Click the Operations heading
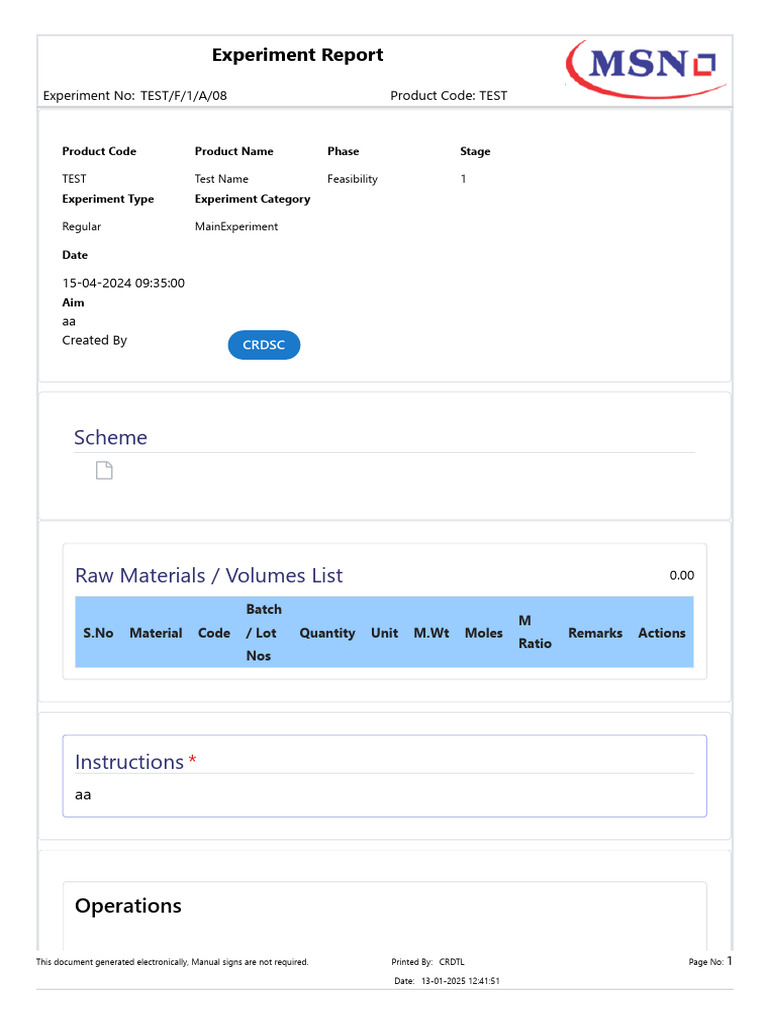This screenshot has width=768, height=1024. click(x=129, y=906)
